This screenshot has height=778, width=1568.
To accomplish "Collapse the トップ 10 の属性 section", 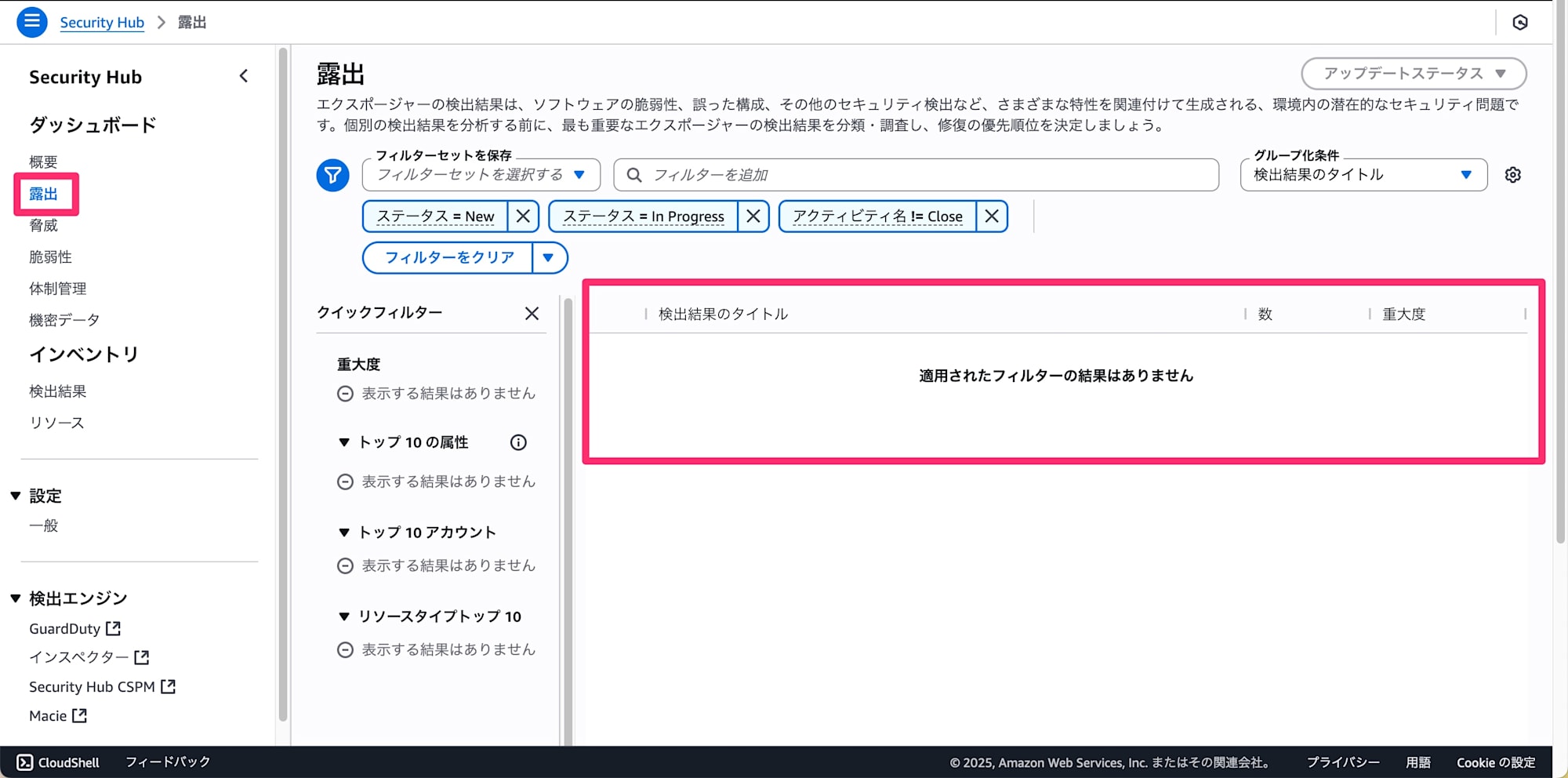I will [343, 442].
